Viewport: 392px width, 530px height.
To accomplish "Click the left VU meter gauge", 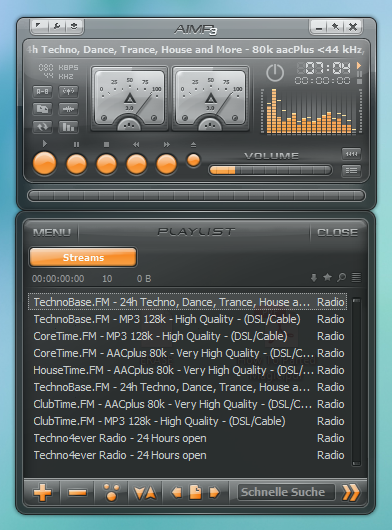I will [129, 98].
